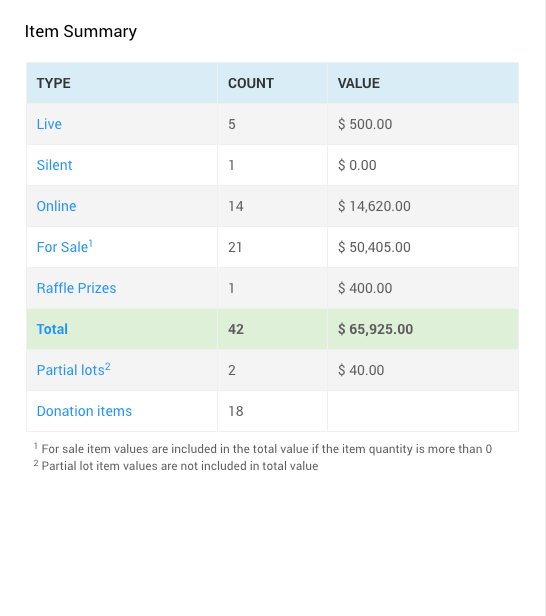Screen dimensions: 546x616
Task: Select the Raffle Prizes link
Action: tap(76, 288)
